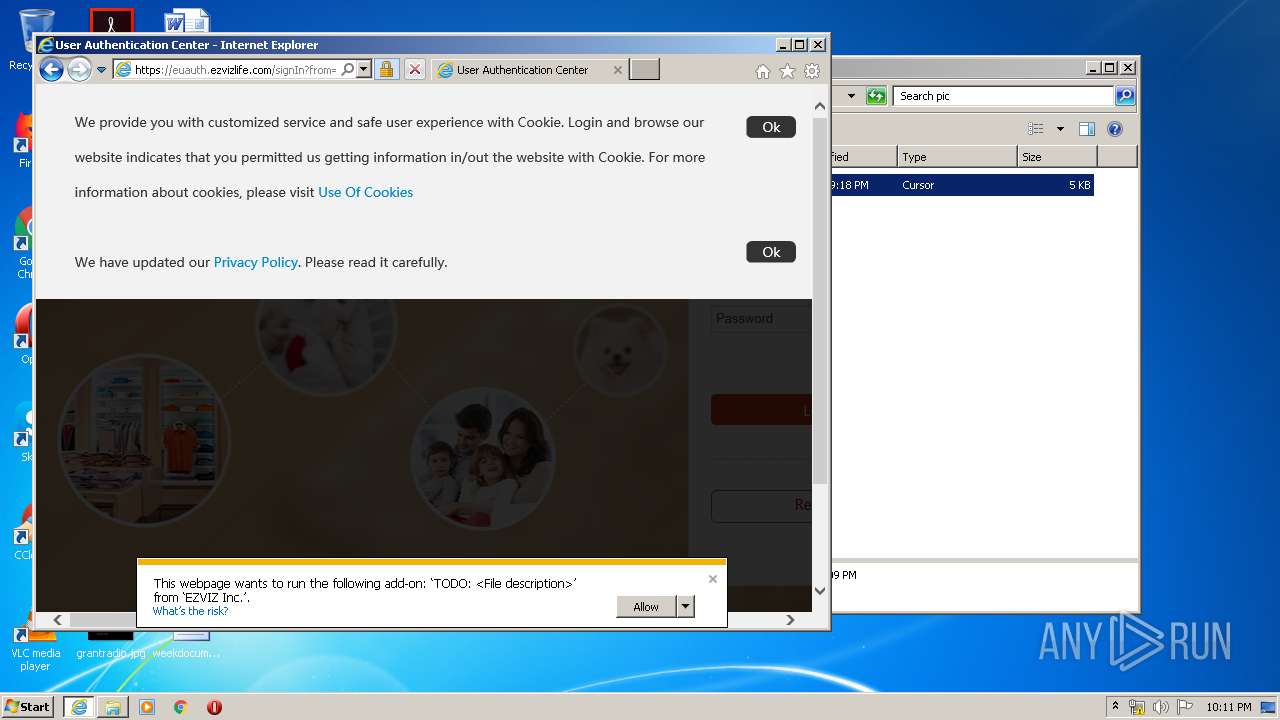The width and height of the screenshot is (1280, 720).
Task: Click the search magnifier in address bar
Action: (x=347, y=70)
